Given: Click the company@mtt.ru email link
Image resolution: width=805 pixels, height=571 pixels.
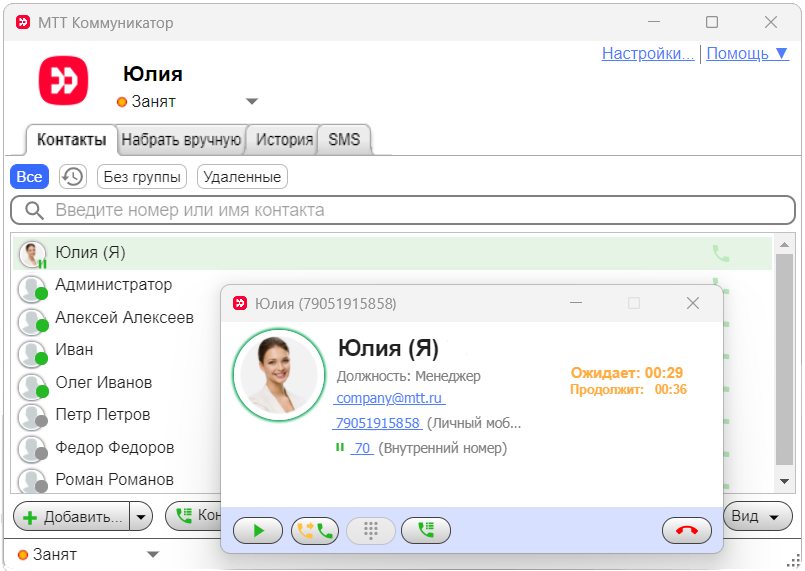Looking at the screenshot, I should [x=390, y=398].
